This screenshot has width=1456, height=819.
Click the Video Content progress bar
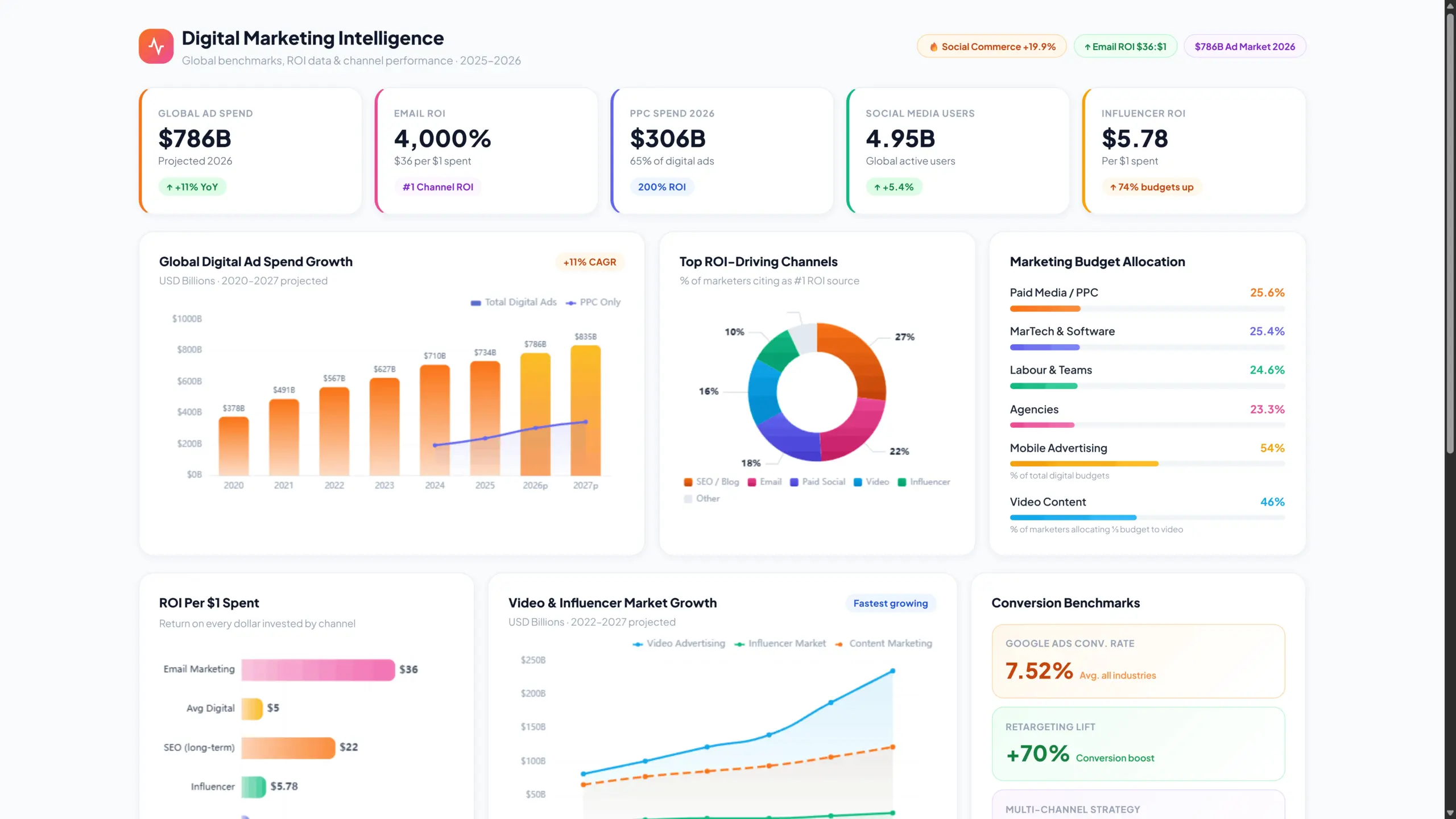coord(1147,518)
